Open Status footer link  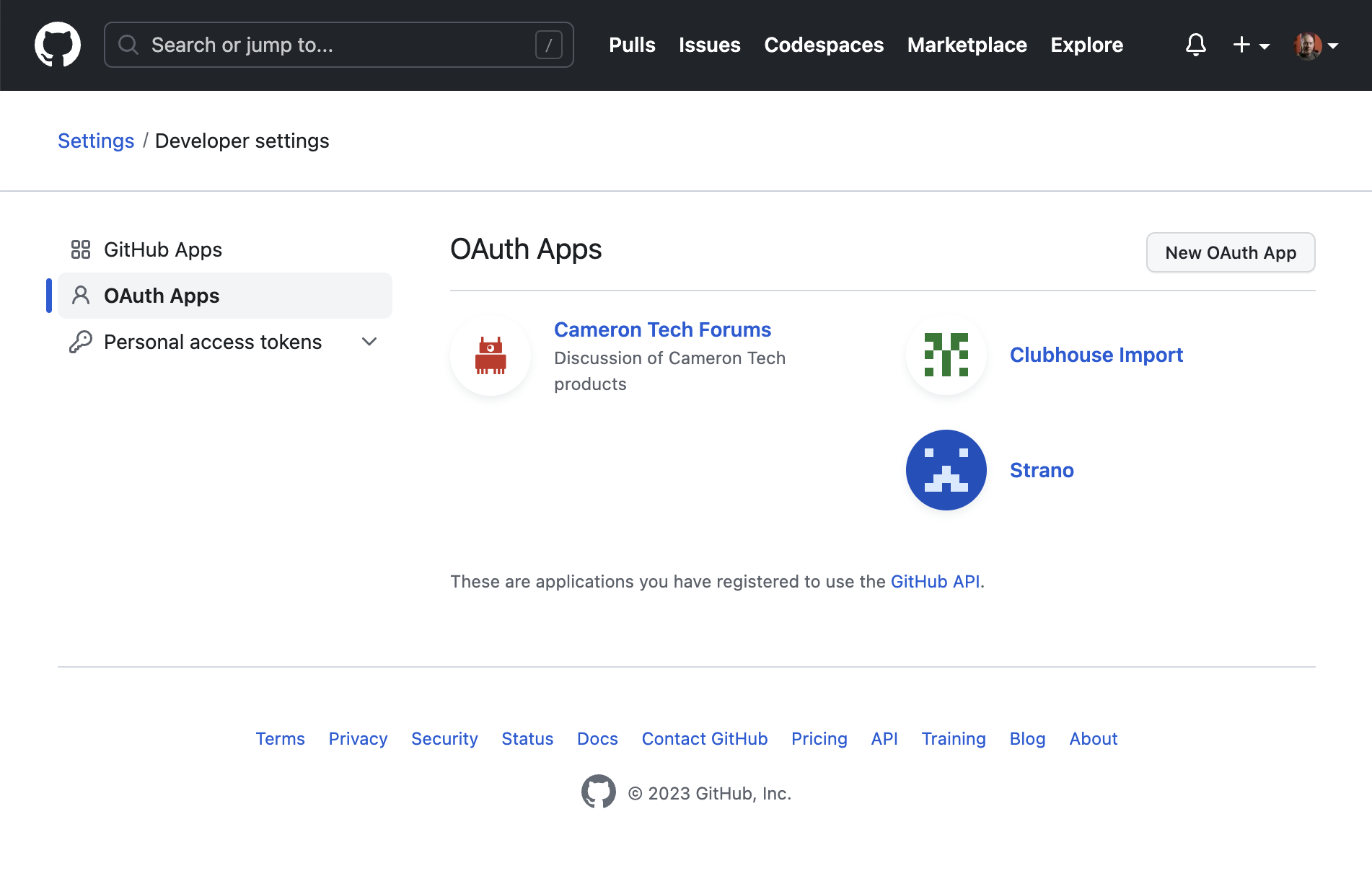(x=527, y=738)
